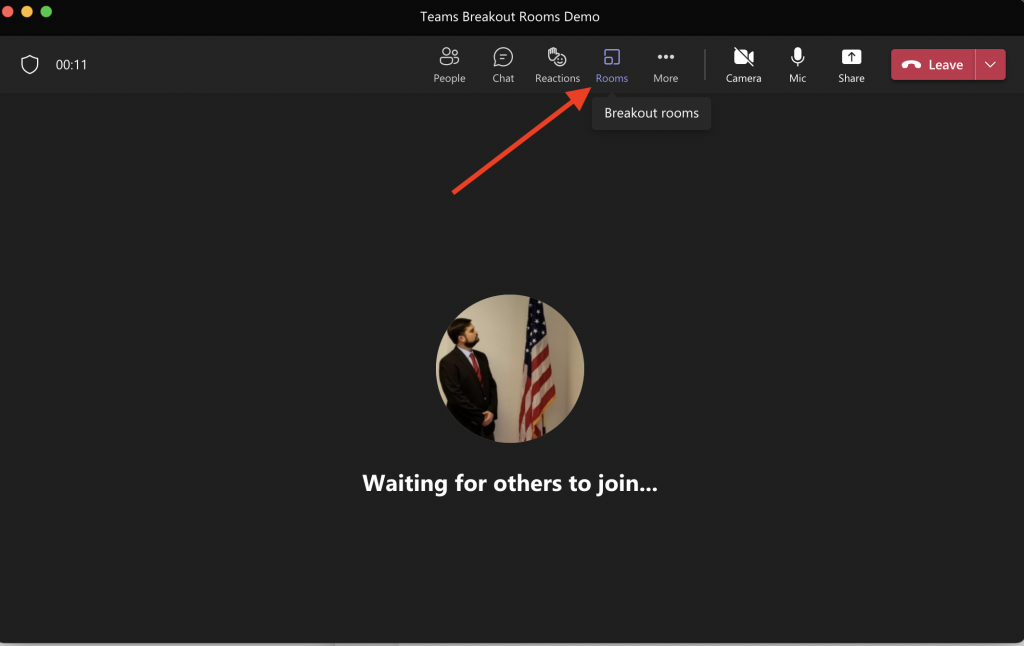Click the green macOS fullscreen button

(46, 12)
